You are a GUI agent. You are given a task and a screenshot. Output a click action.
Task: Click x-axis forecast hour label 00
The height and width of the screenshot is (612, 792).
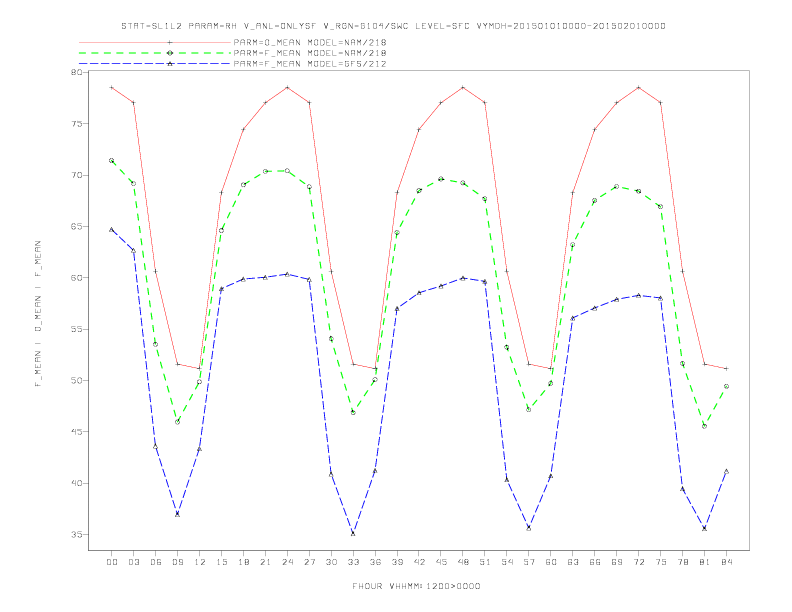pyautogui.click(x=112, y=562)
